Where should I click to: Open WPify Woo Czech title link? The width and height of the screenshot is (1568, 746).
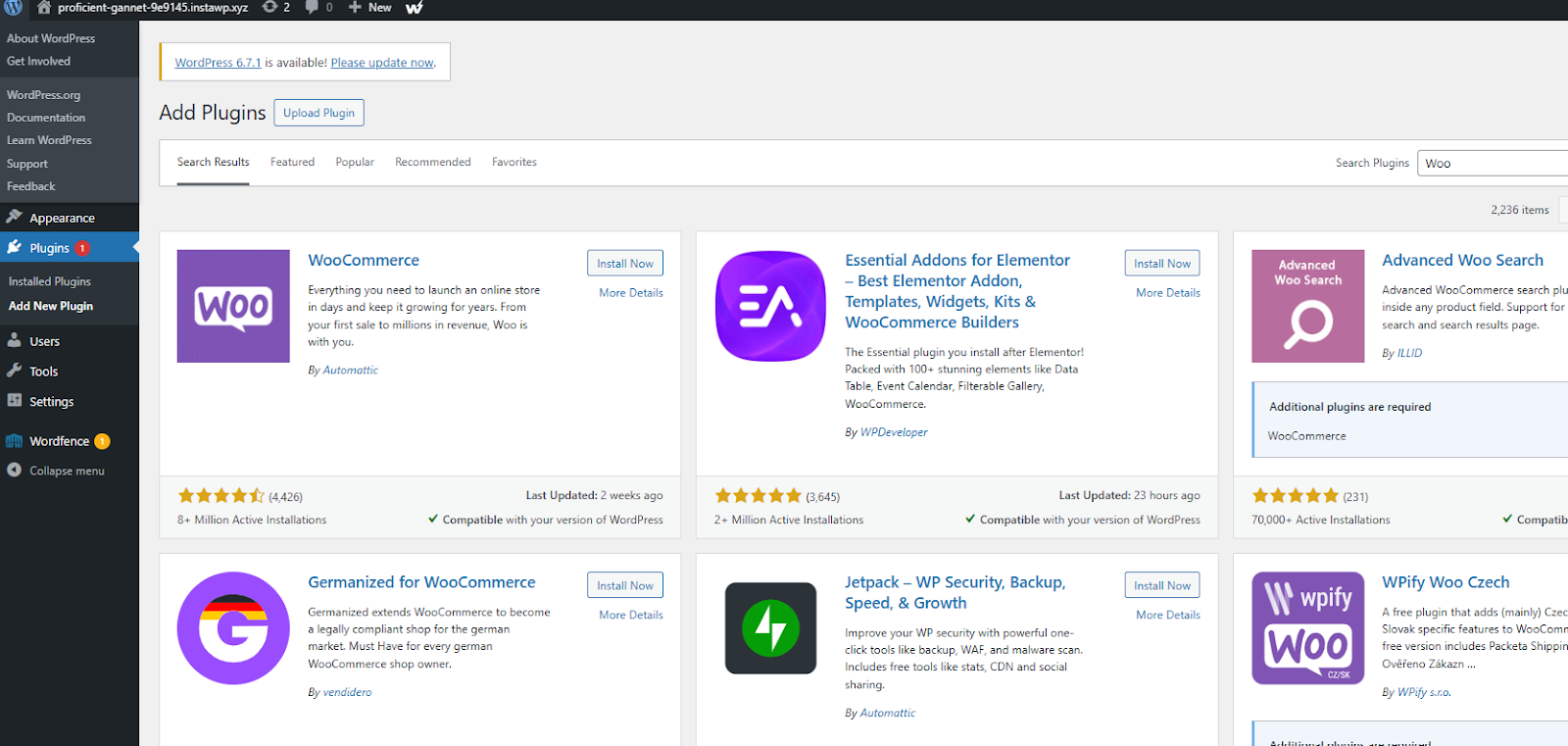tap(1445, 582)
